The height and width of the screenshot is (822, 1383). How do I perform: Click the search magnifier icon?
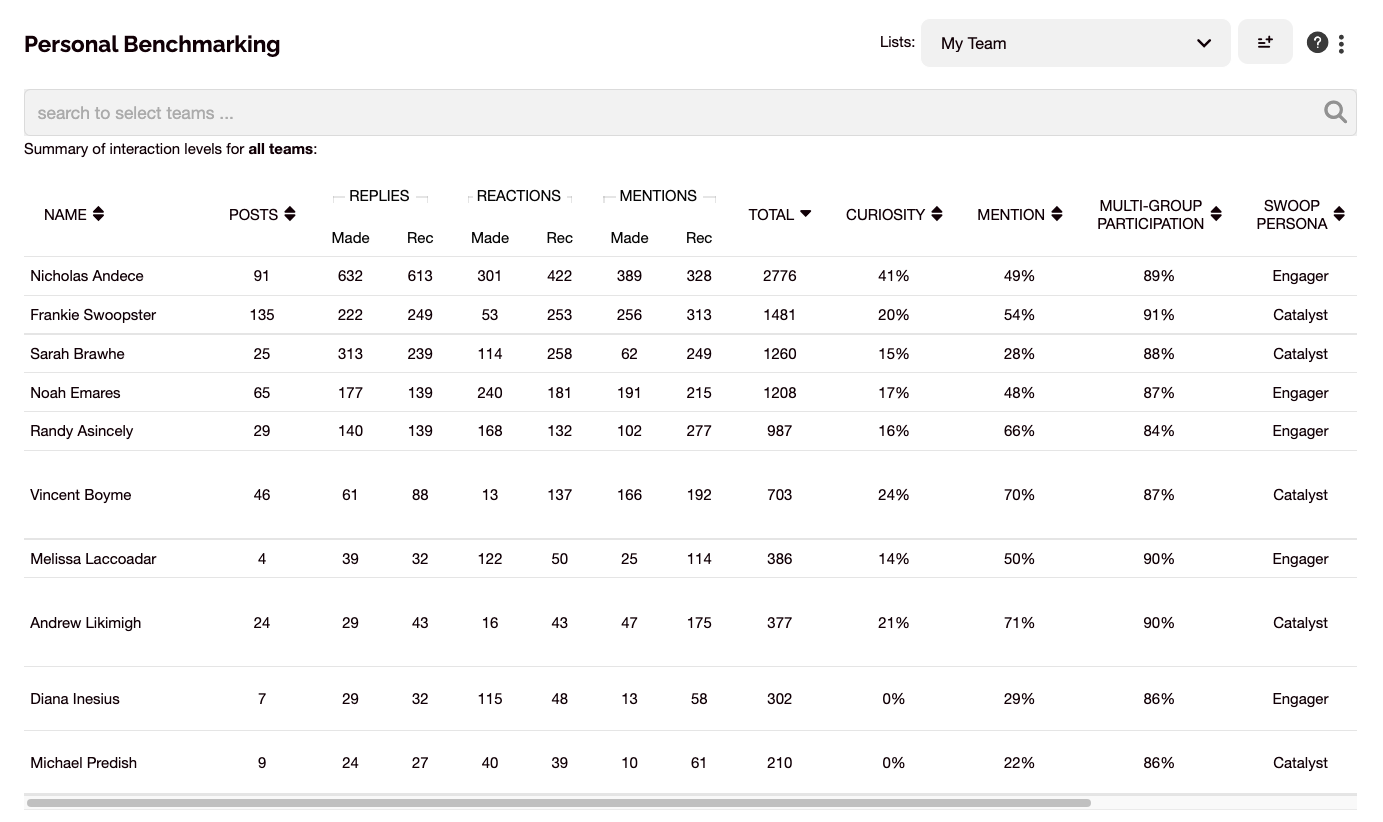point(1335,112)
